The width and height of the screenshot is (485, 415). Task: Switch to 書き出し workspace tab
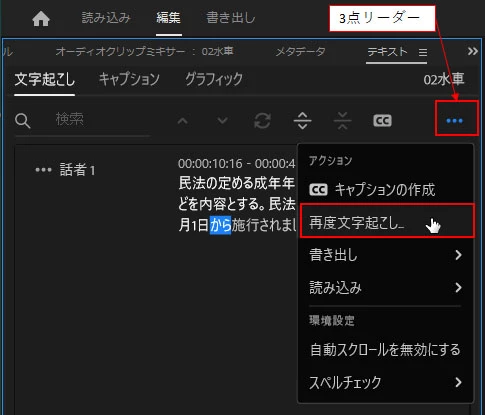pyautogui.click(x=231, y=18)
